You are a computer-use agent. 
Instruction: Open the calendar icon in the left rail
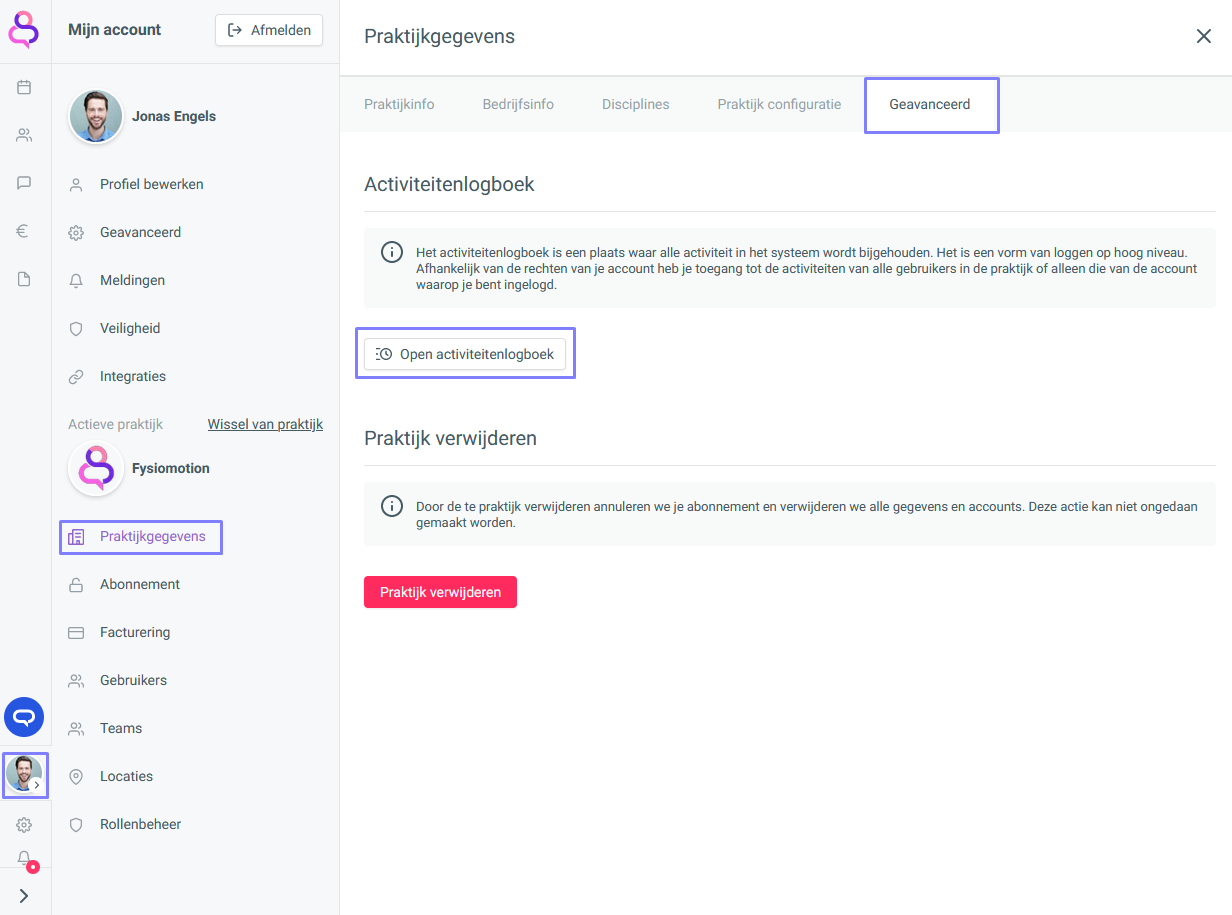coord(24,87)
